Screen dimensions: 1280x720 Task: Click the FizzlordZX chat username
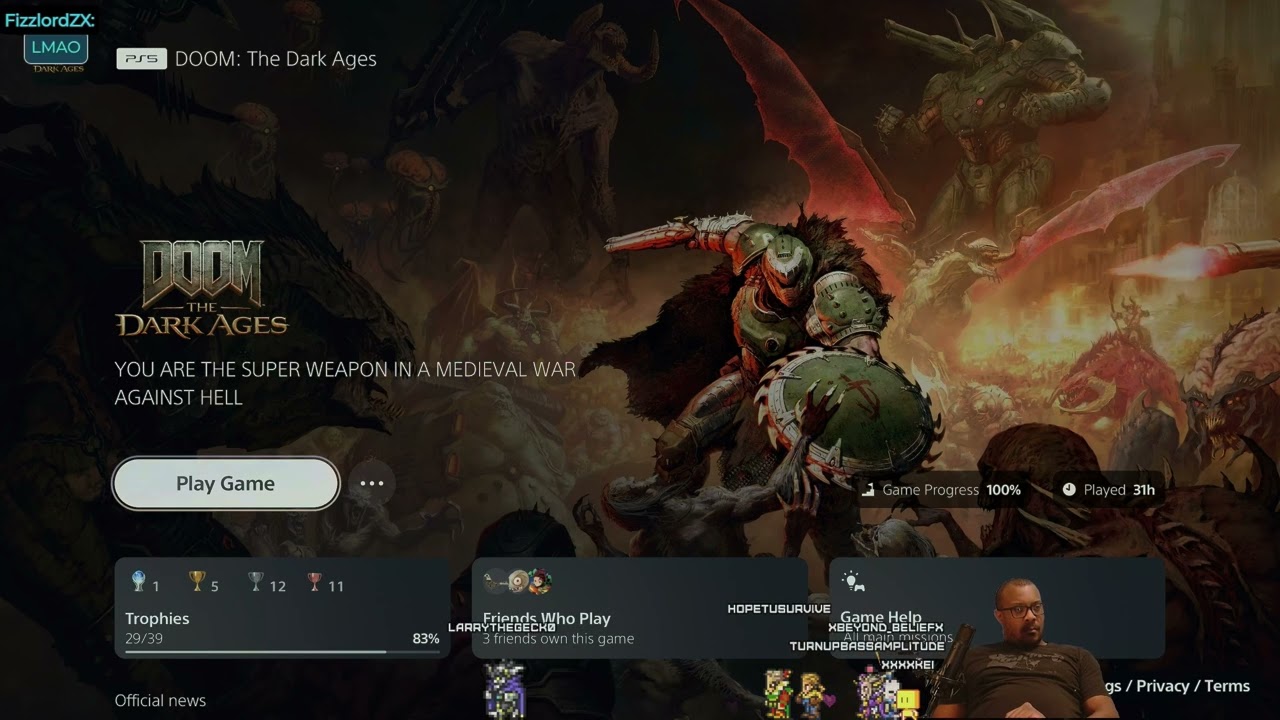pos(49,21)
